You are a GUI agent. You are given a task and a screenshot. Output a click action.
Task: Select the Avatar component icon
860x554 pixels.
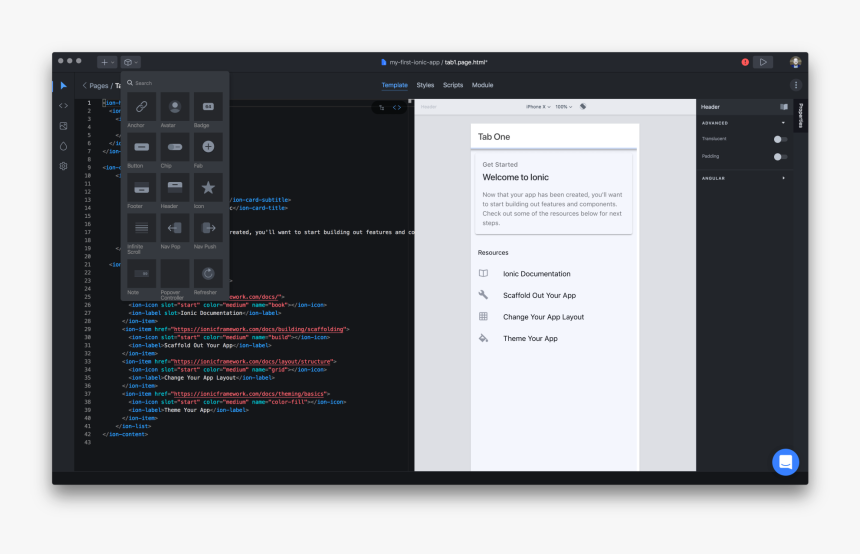(x=175, y=106)
